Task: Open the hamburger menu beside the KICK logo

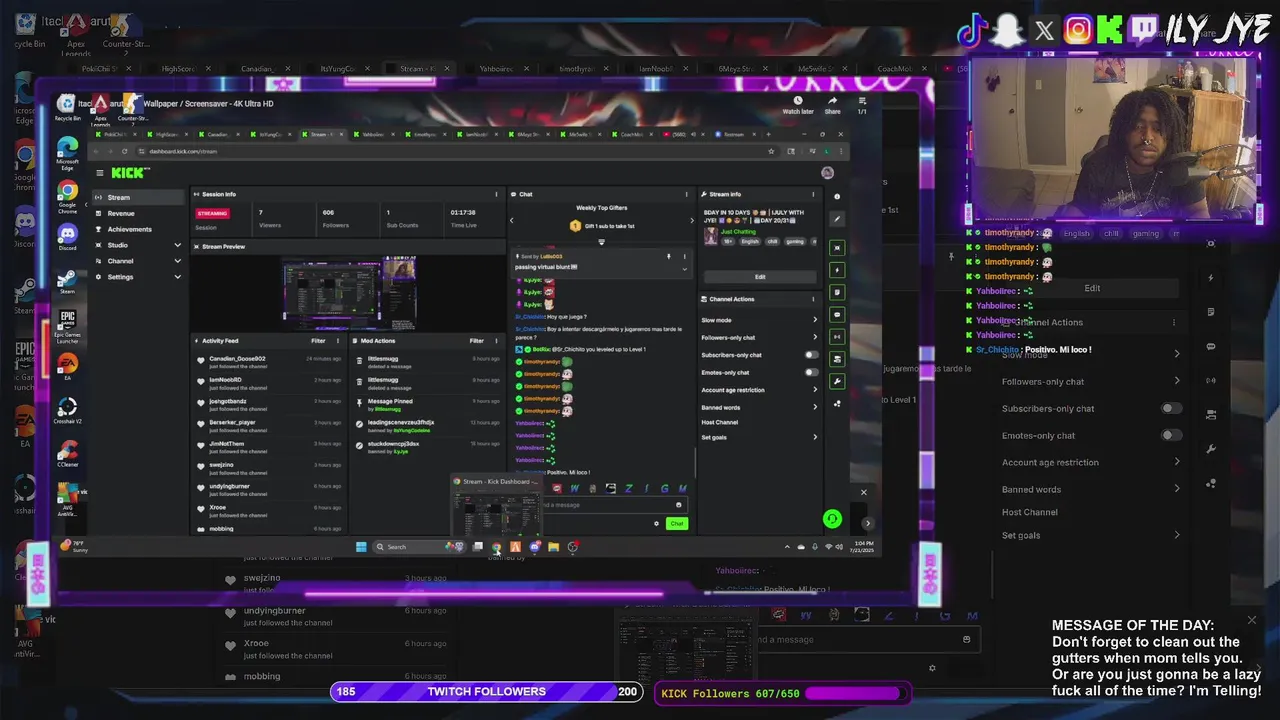Action: point(99,173)
